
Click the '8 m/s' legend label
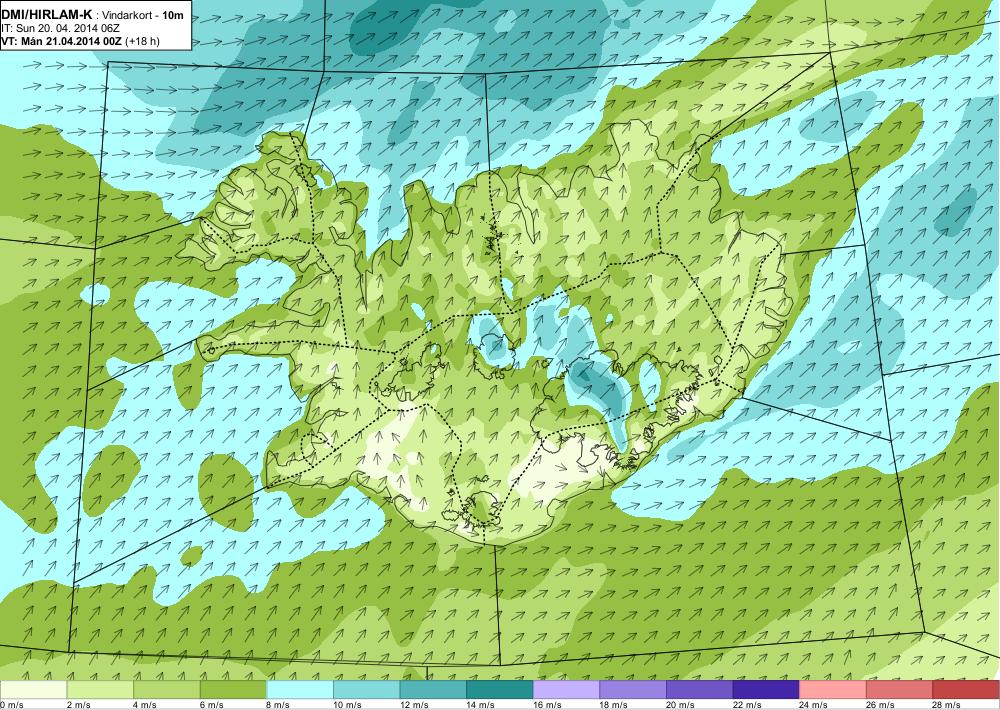(x=279, y=705)
